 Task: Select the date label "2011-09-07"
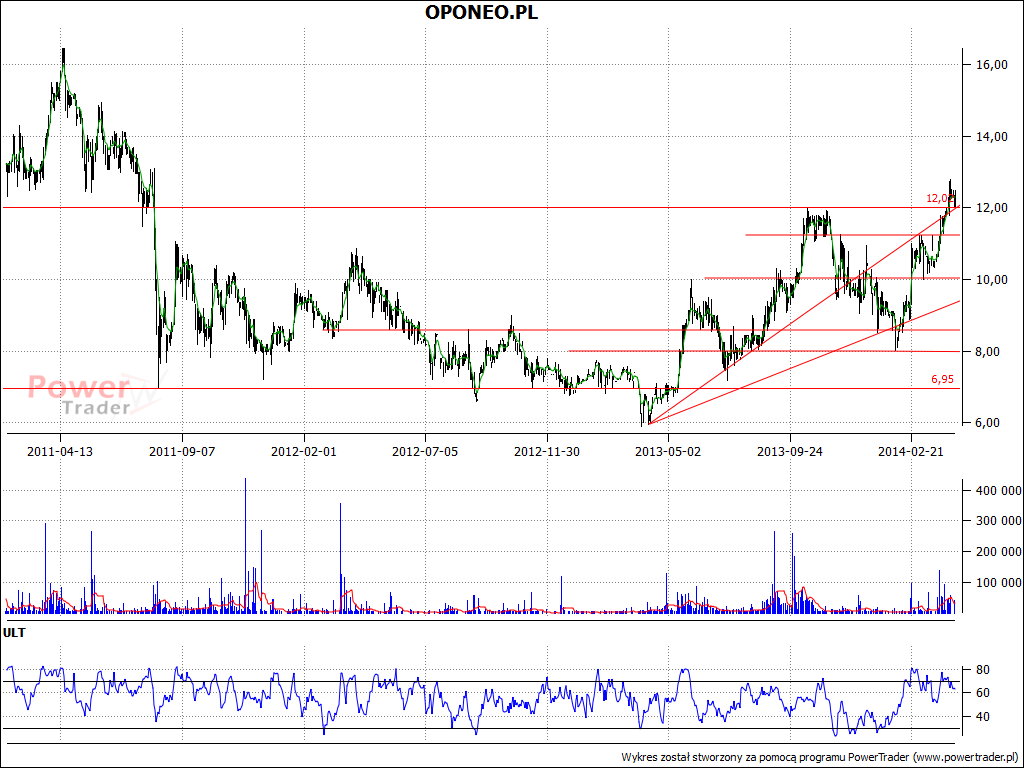[x=182, y=451]
